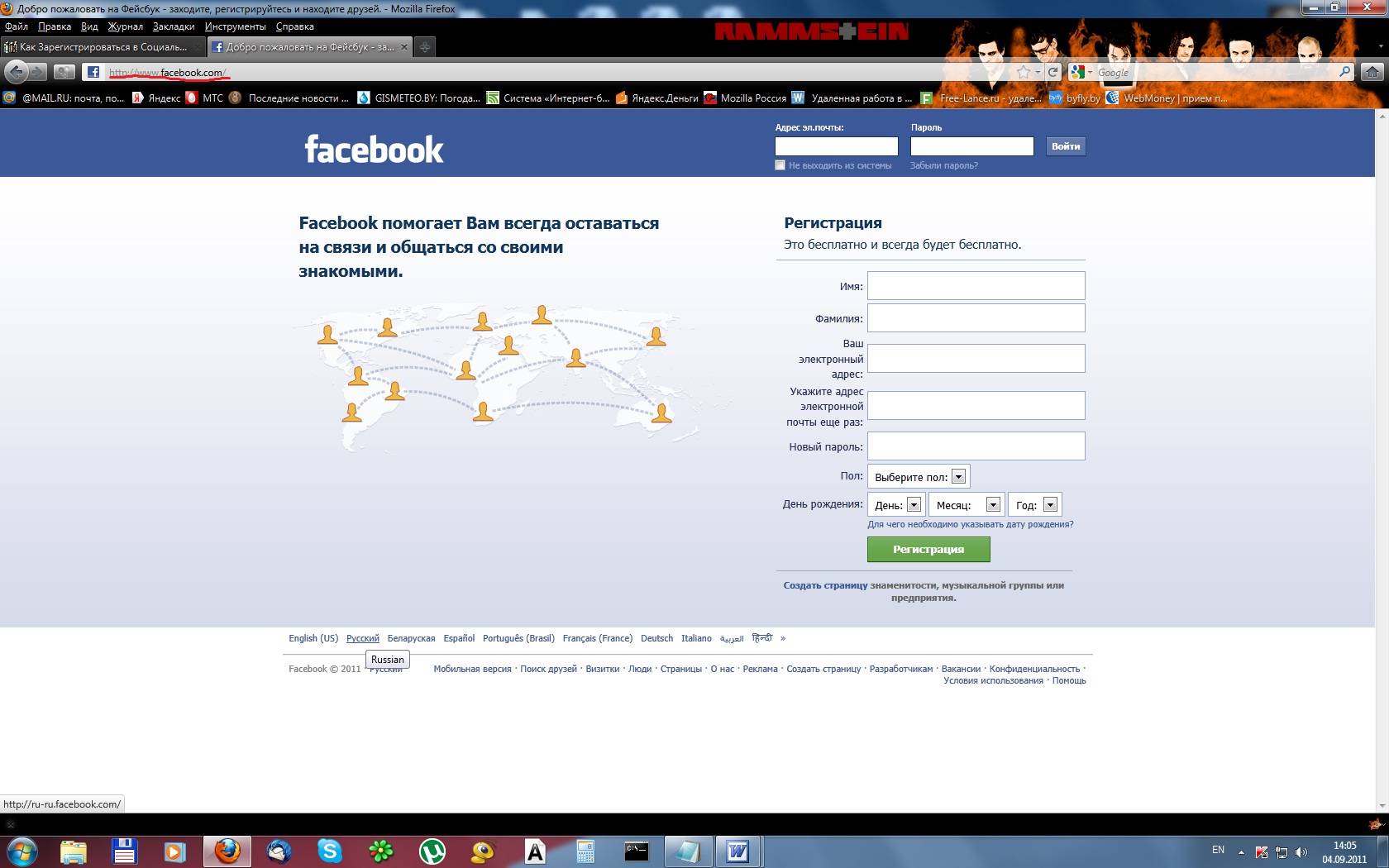Click the Facebook site identity icon in address bar

(93, 72)
